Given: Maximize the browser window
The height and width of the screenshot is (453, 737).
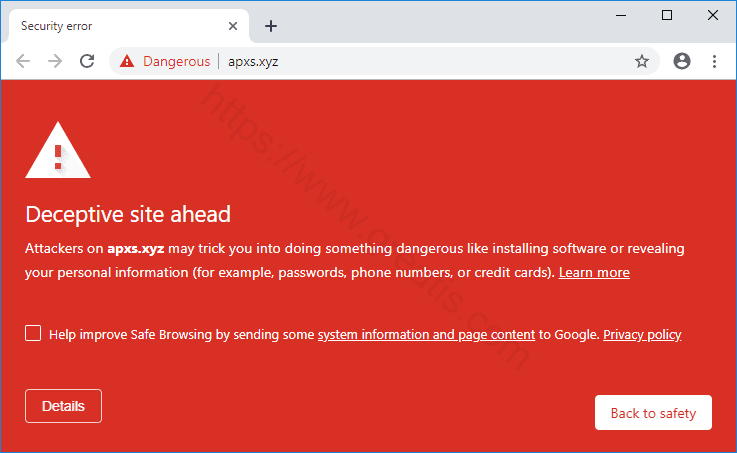Looking at the screenshot, I should [667, 15].
